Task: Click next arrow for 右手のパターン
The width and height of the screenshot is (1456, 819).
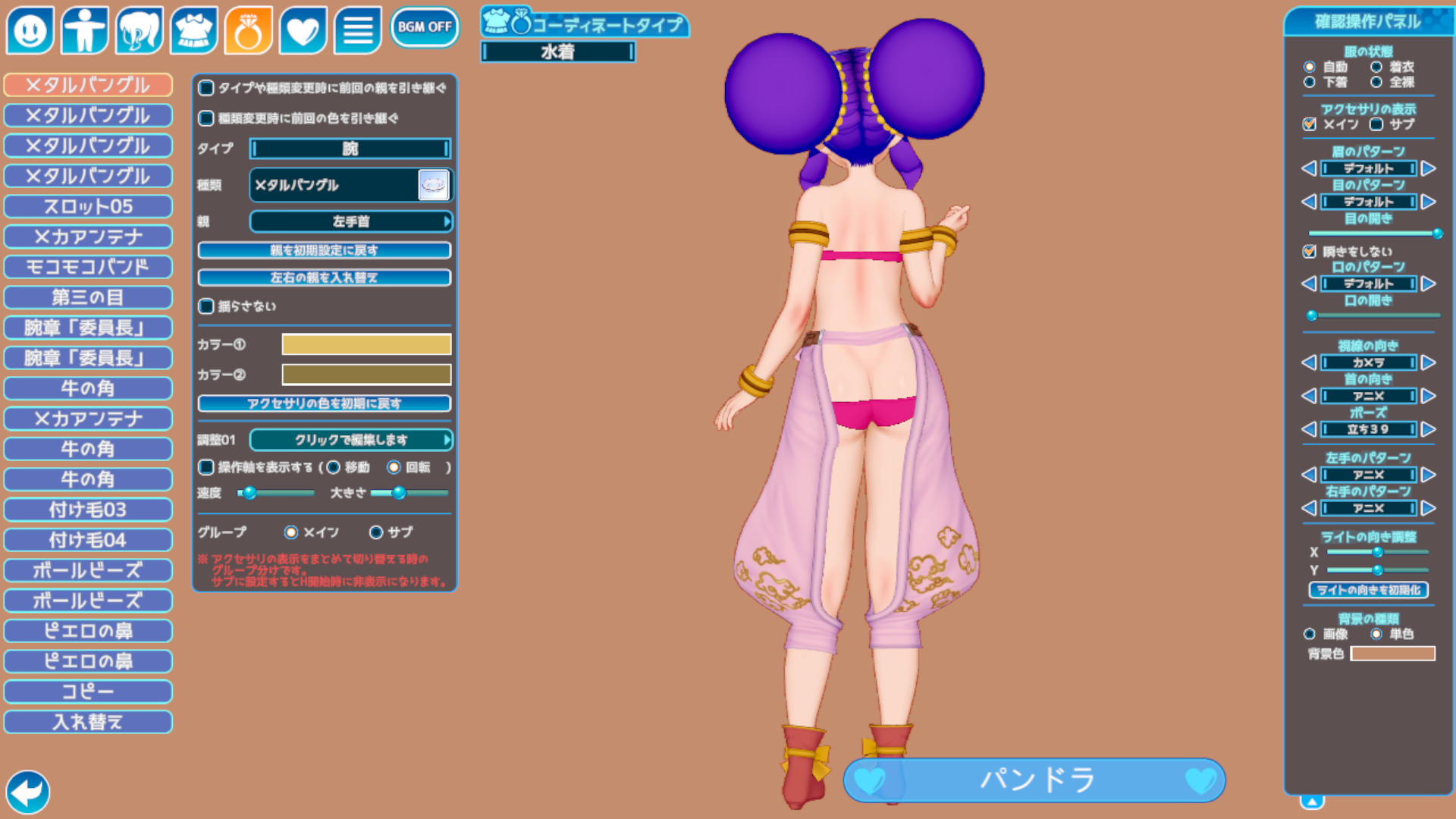Action: (x=1429, y=508)
